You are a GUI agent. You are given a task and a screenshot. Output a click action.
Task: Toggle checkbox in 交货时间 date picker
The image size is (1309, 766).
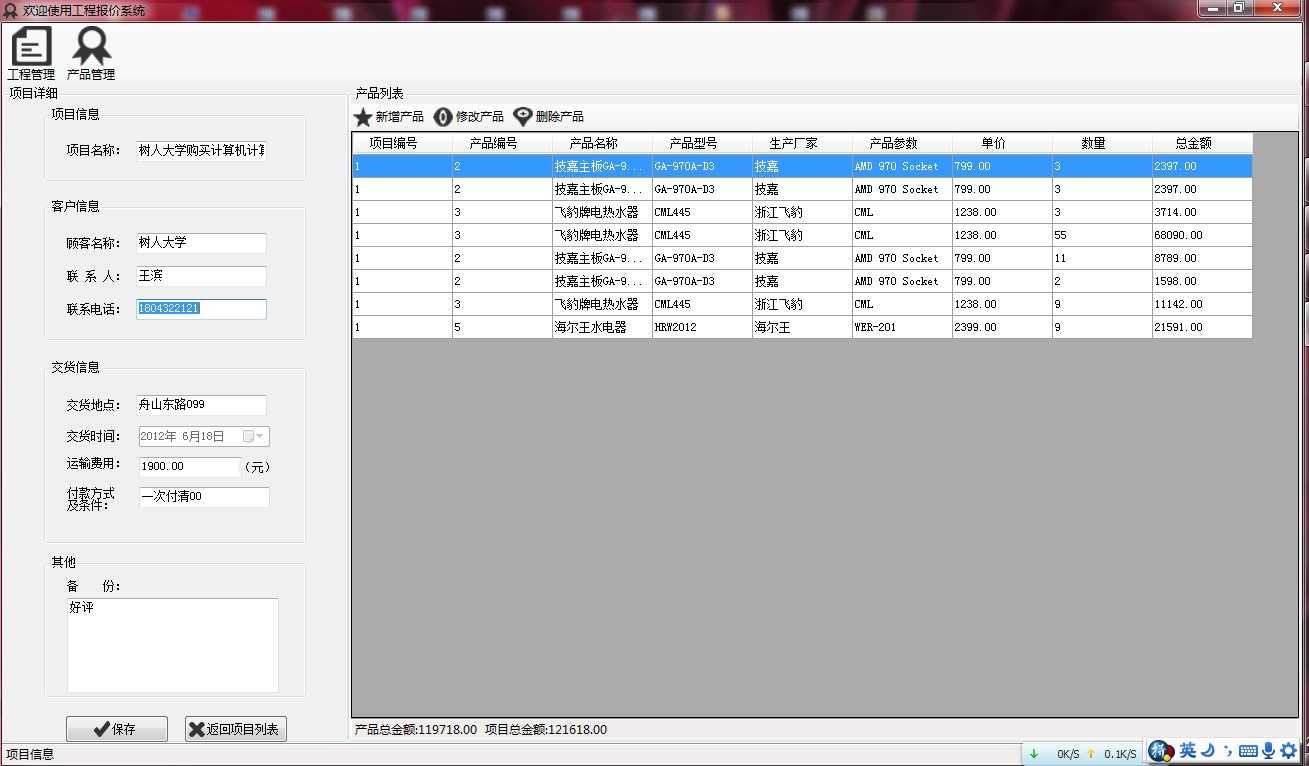pos(248,437)
